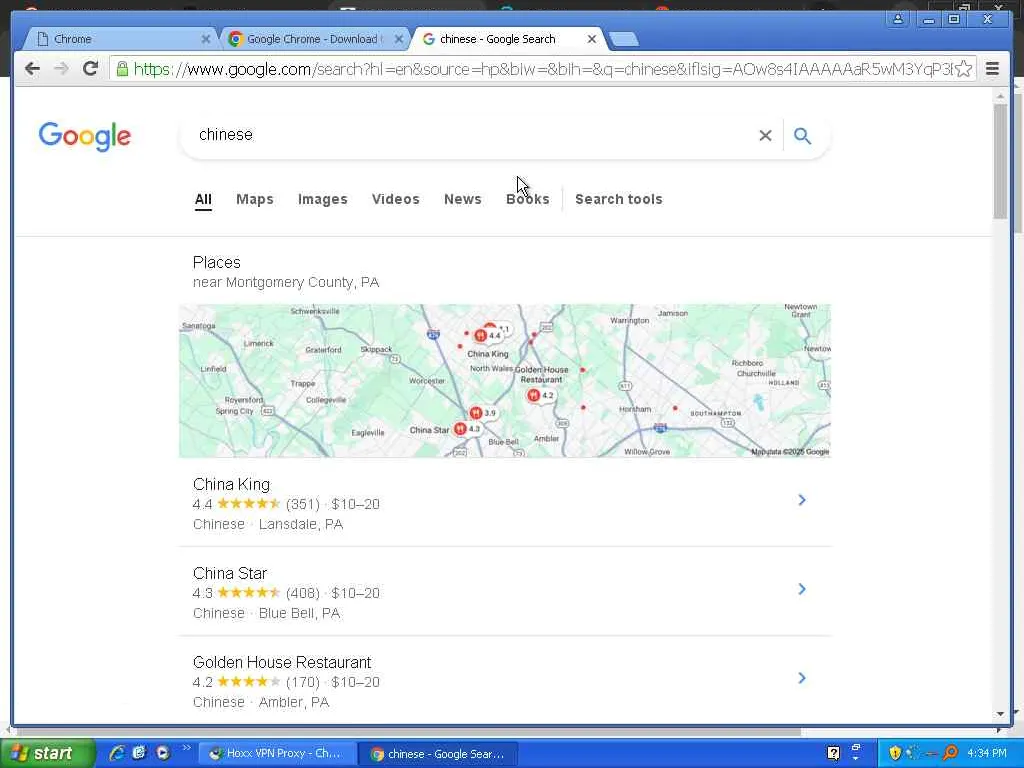1024x768 pixels.
Task: Close the 'Google Chrome - Download' tab
Action: point(399,39)
